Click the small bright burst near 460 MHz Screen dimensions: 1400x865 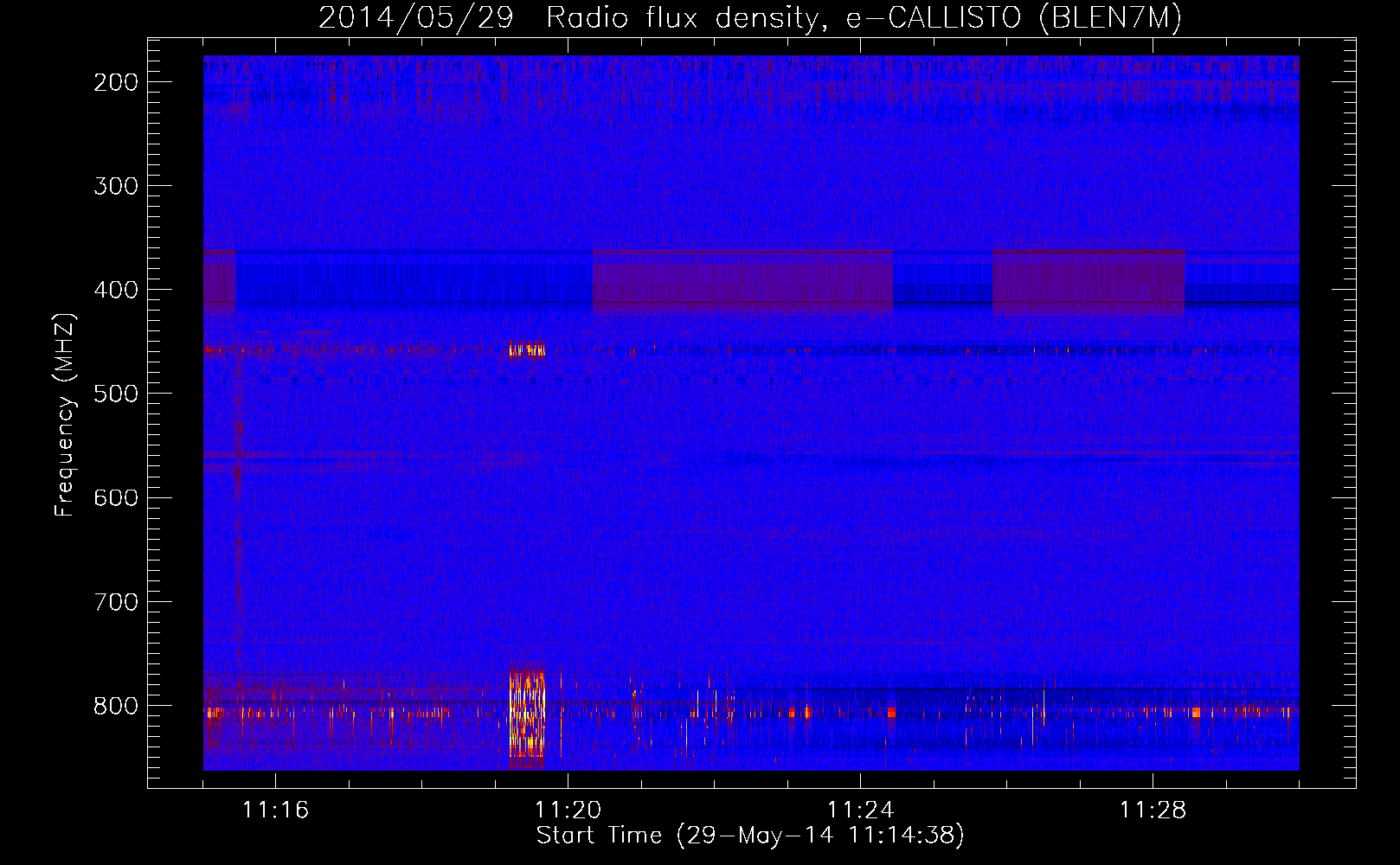pyautogui.click(x=527, y=350)
